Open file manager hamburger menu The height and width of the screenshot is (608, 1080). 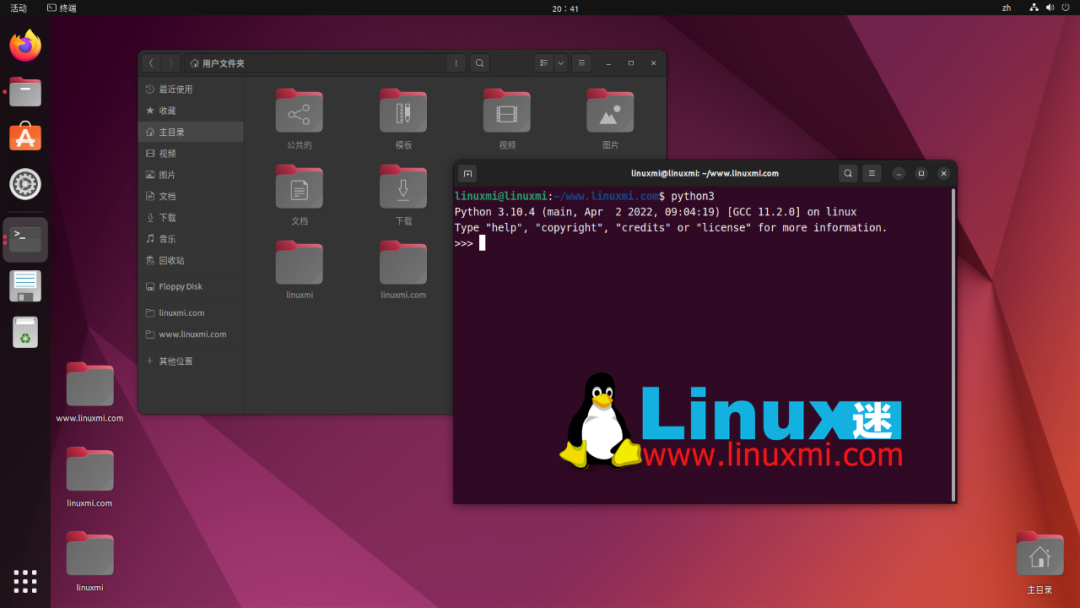tap(581, 63)
